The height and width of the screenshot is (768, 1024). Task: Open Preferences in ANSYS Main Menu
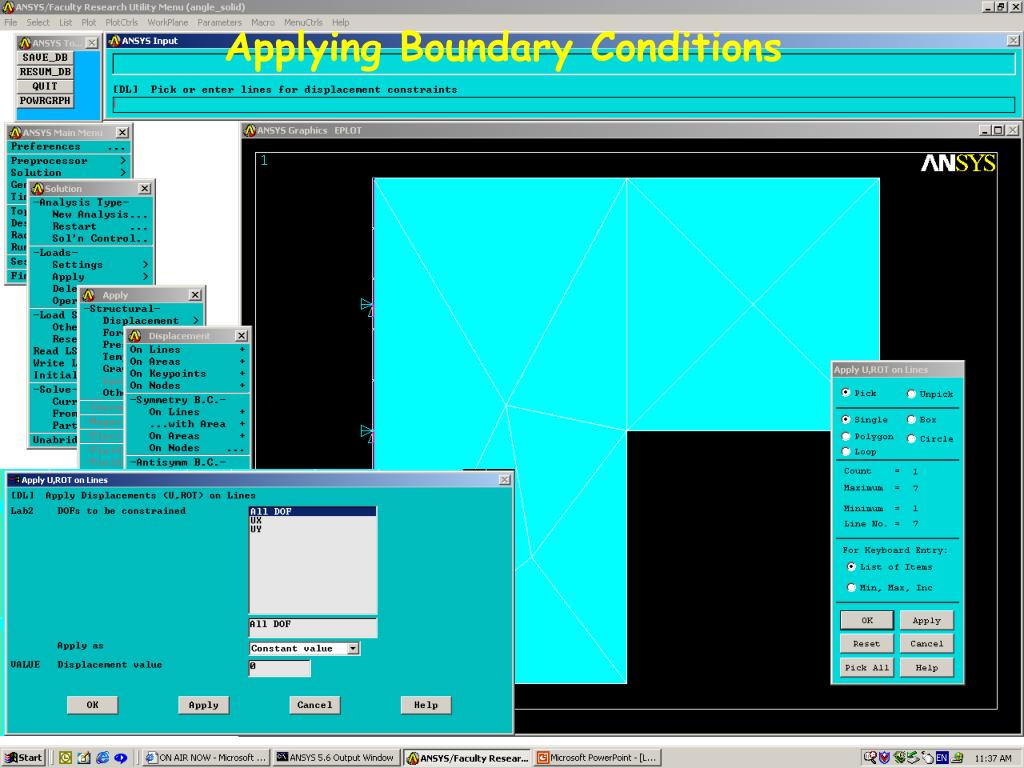click(x=68, y=147)
